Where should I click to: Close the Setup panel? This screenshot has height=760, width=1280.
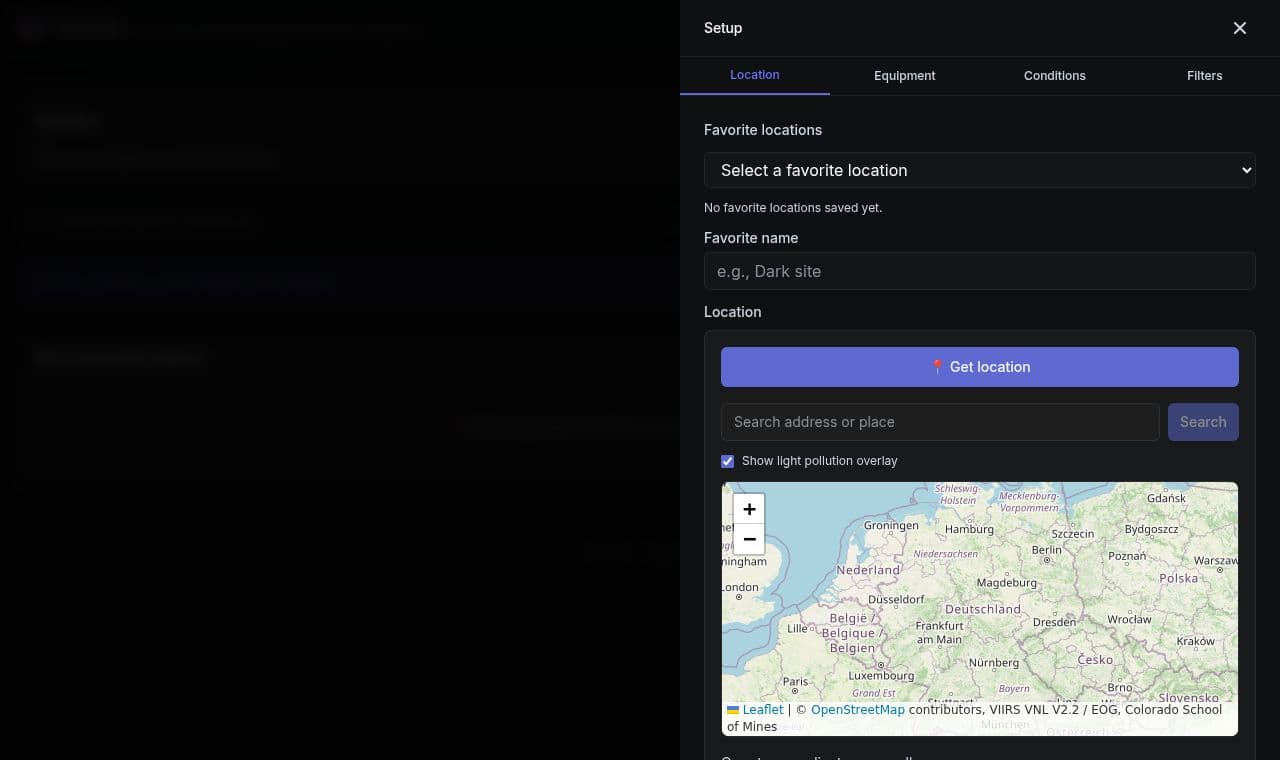(1240, 28)
